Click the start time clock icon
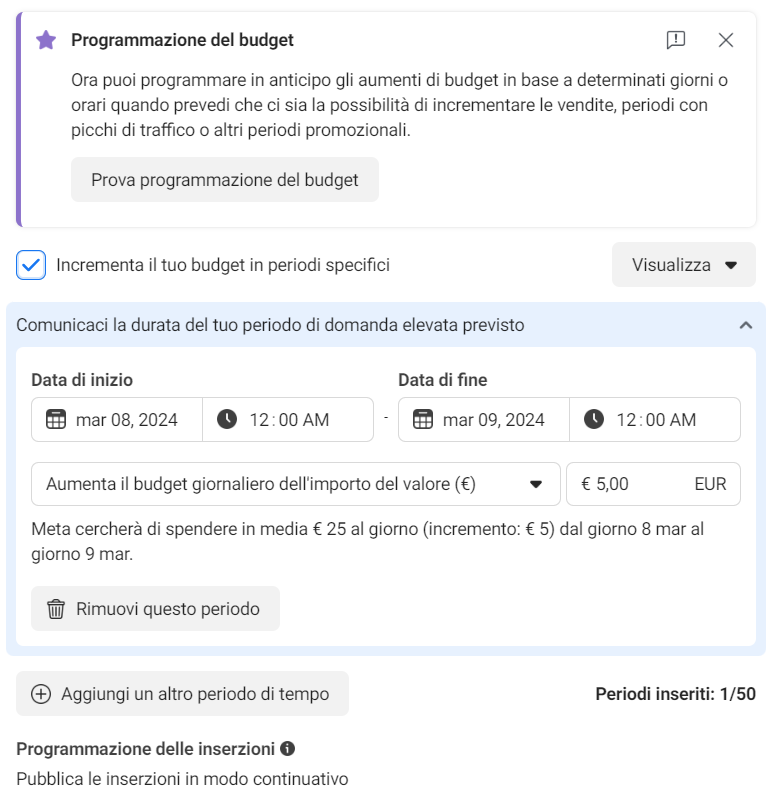This screenshot has width=776, height=811. [x=227, y=420]
